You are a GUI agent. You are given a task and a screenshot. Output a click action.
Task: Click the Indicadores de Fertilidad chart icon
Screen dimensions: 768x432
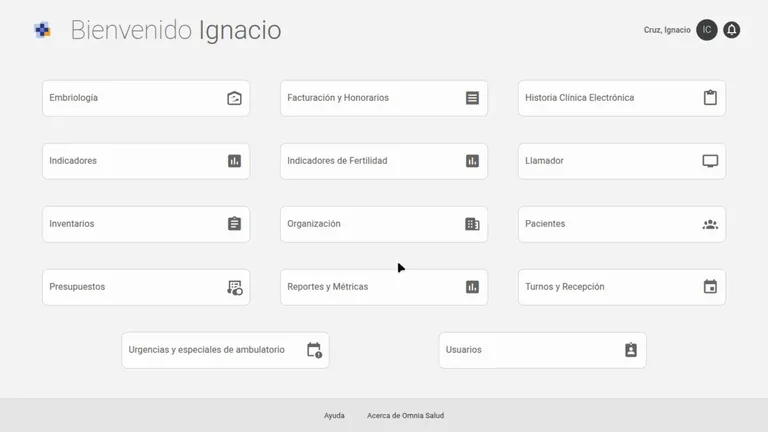pyautogui.click(x=472, y=161)
